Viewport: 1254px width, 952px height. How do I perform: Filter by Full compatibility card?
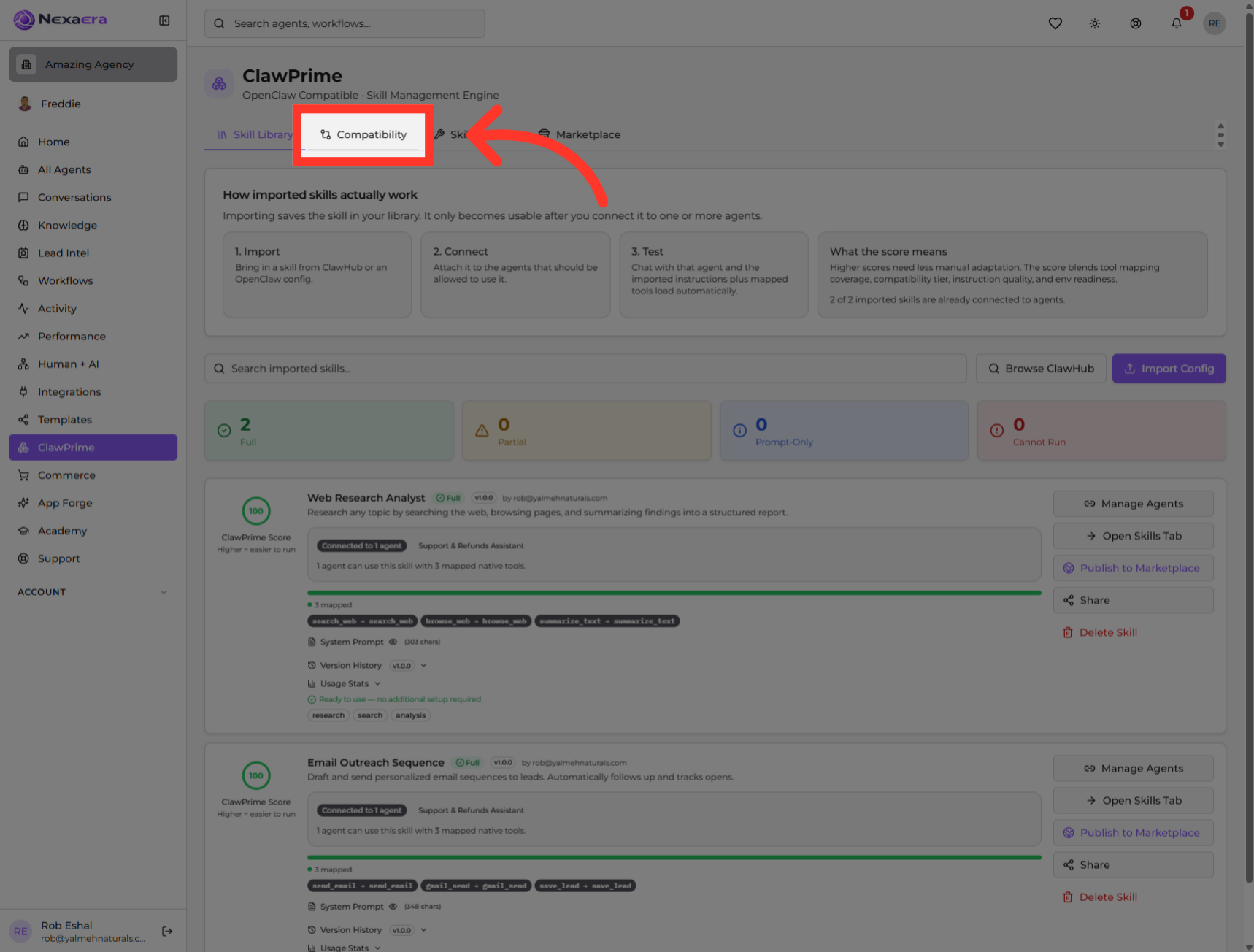(329, 431)
